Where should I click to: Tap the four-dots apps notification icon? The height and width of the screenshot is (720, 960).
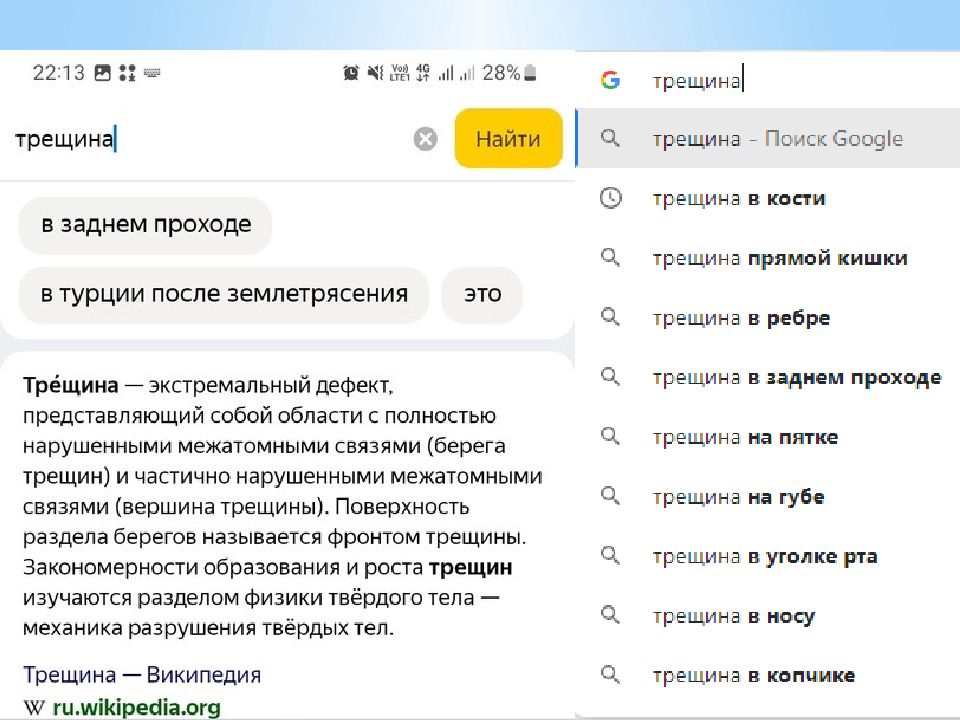click(x=127, y=73)
